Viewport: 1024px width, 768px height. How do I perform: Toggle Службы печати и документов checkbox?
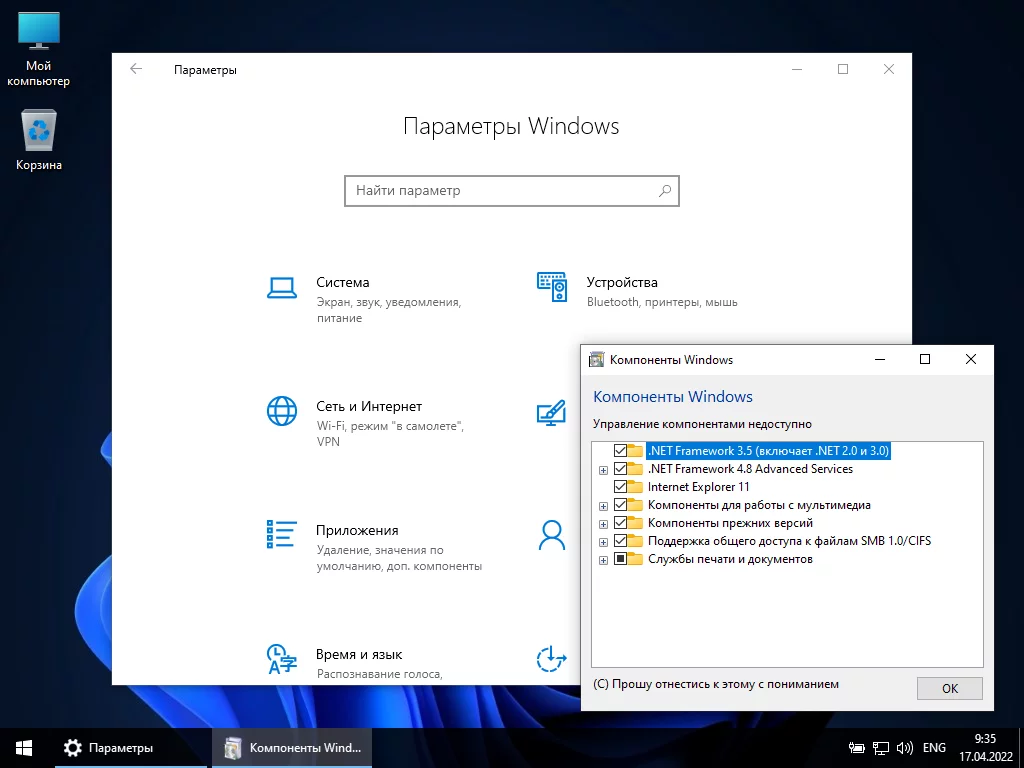(x=620, y=559)
